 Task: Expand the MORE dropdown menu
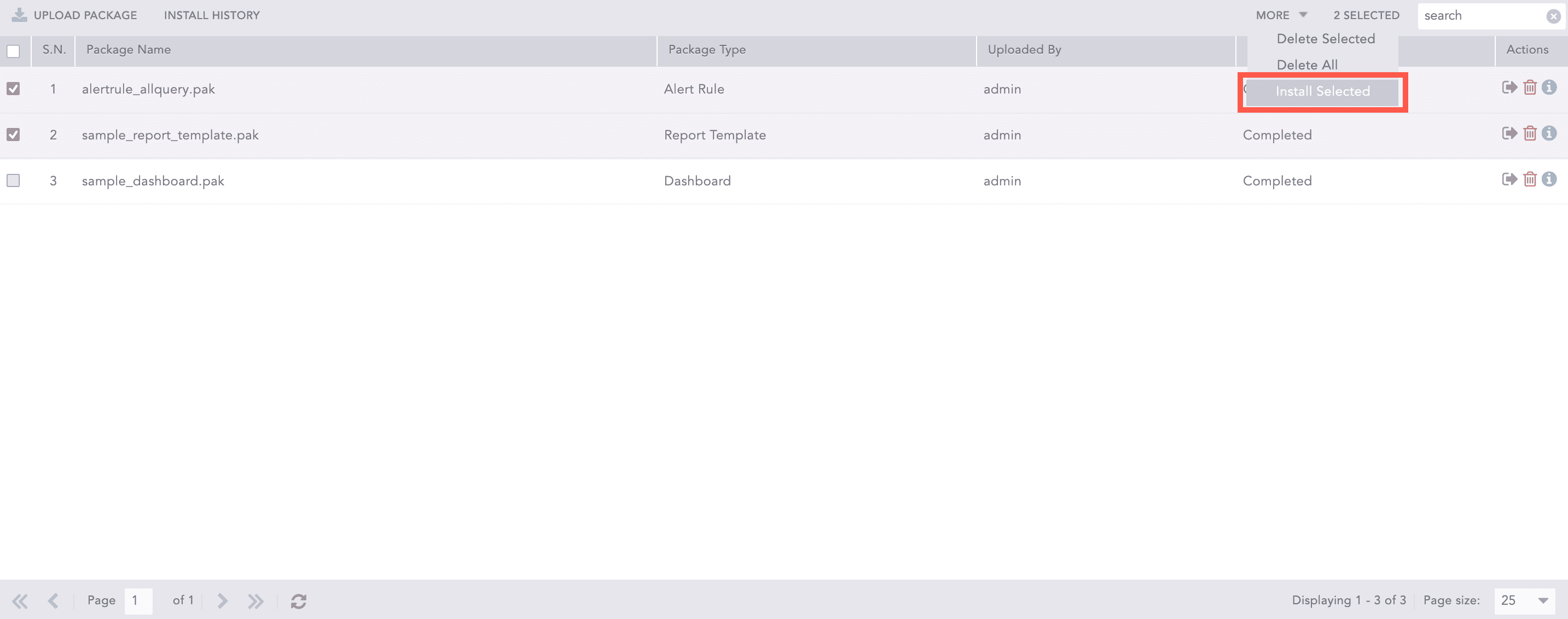(1281, 15)
